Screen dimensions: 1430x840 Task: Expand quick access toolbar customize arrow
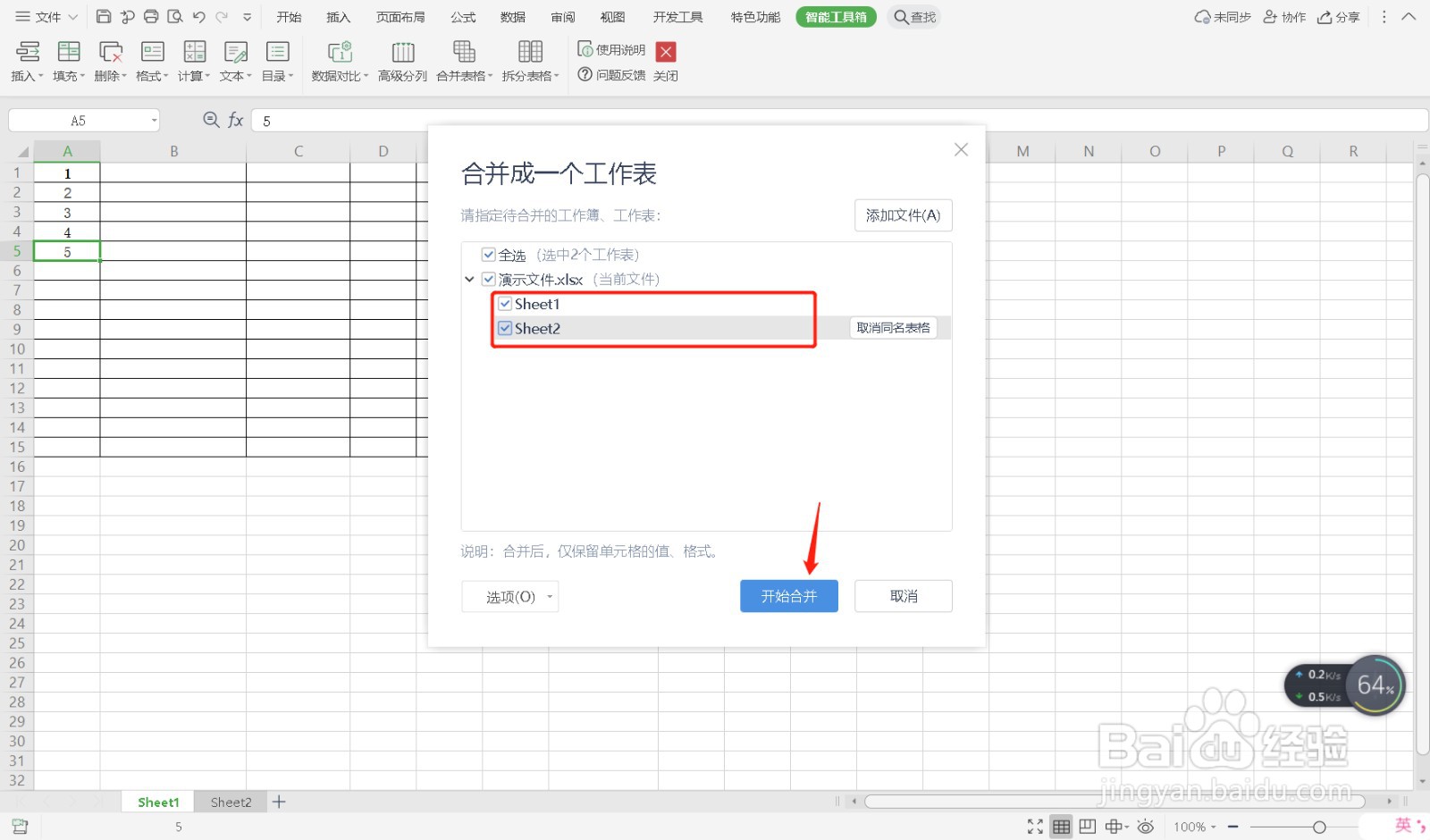248,17
